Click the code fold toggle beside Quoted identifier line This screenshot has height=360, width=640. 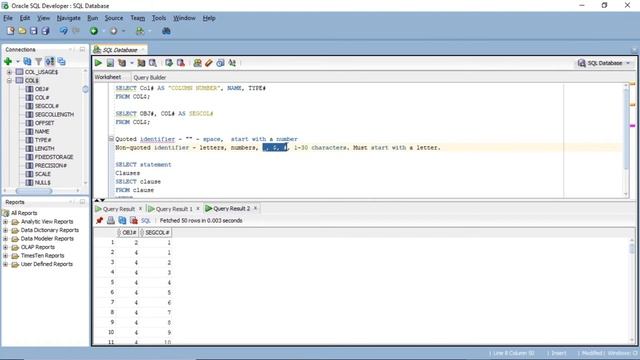point(111,139)
